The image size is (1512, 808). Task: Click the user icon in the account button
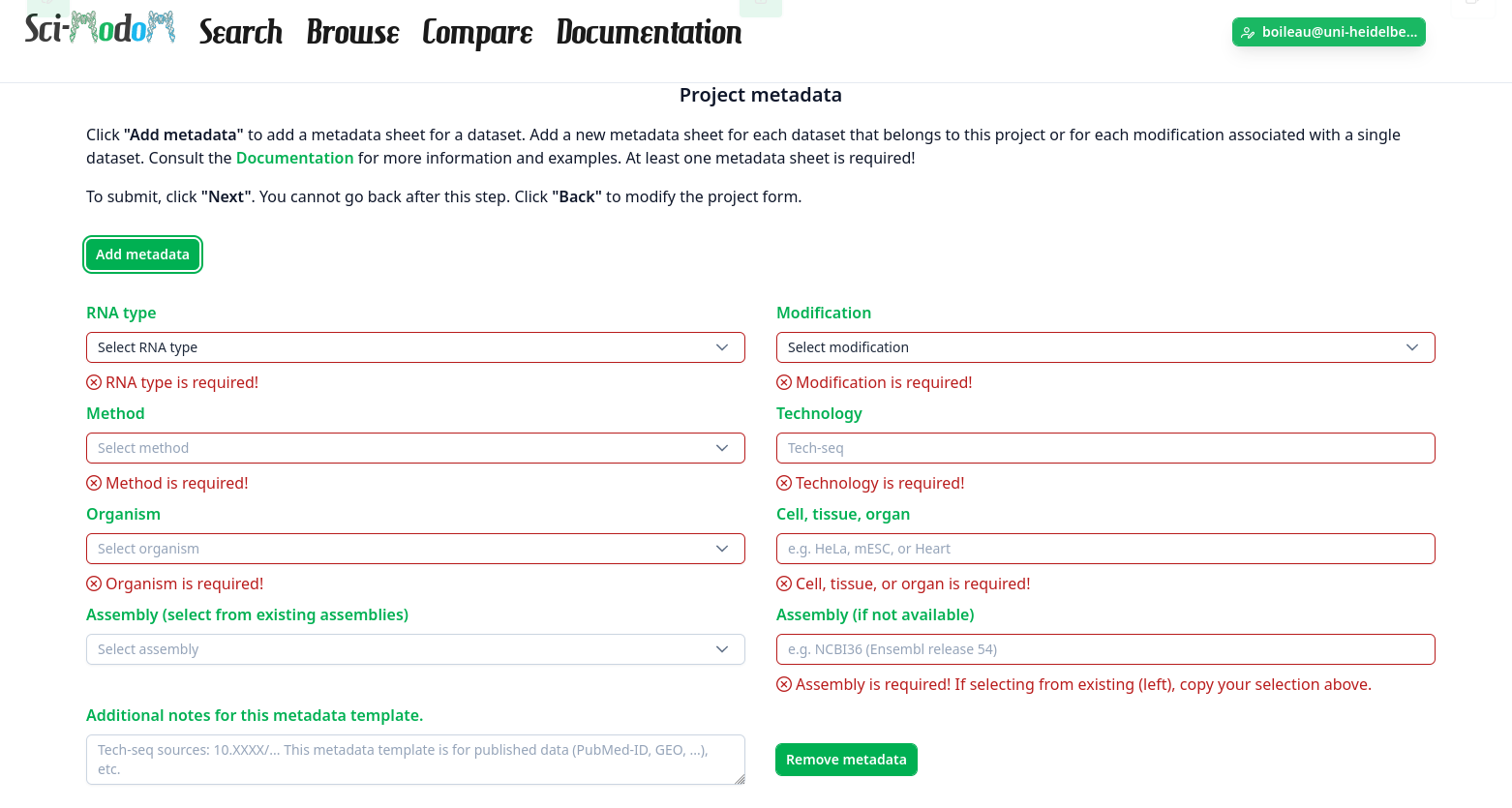click(x=1248, y=33)
